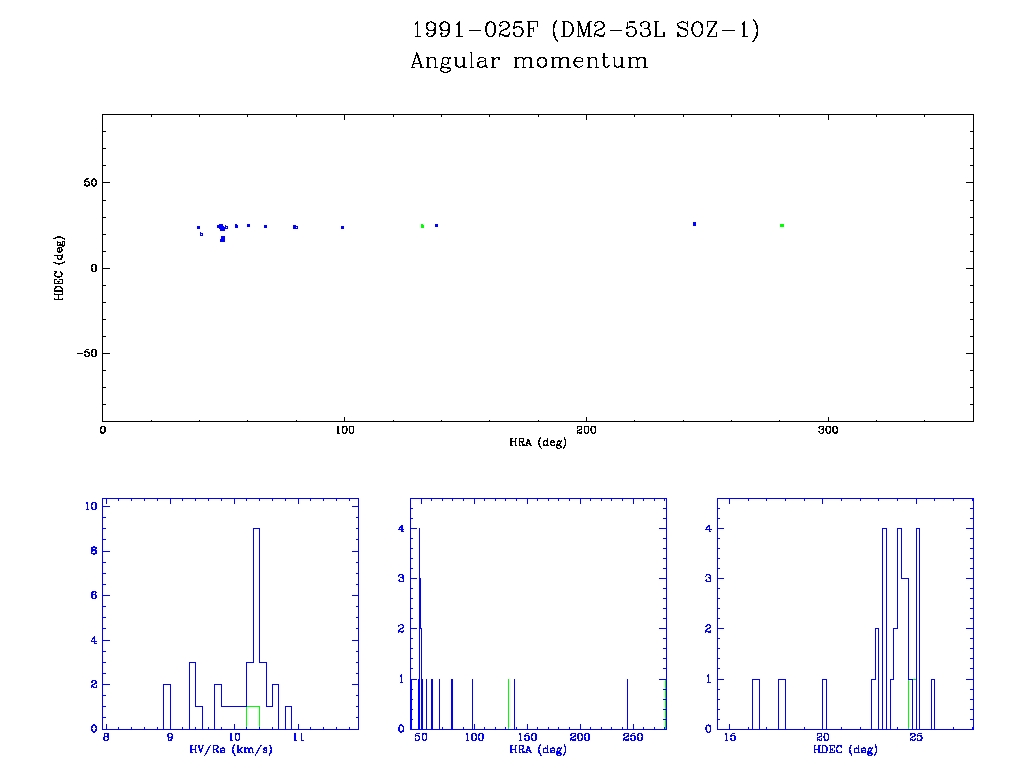Click the "300" tick label on scatter x-axis
Screen dimensions: 1024x768
[x=827, y=430]
